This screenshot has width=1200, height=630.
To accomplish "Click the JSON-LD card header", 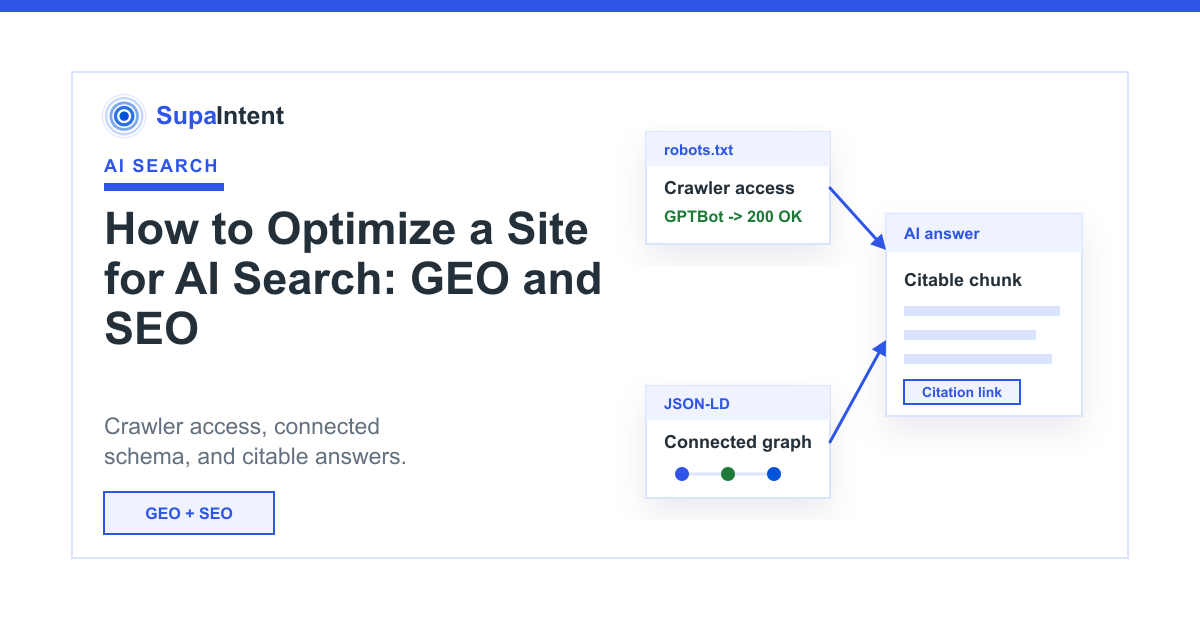I will [738, 404].
